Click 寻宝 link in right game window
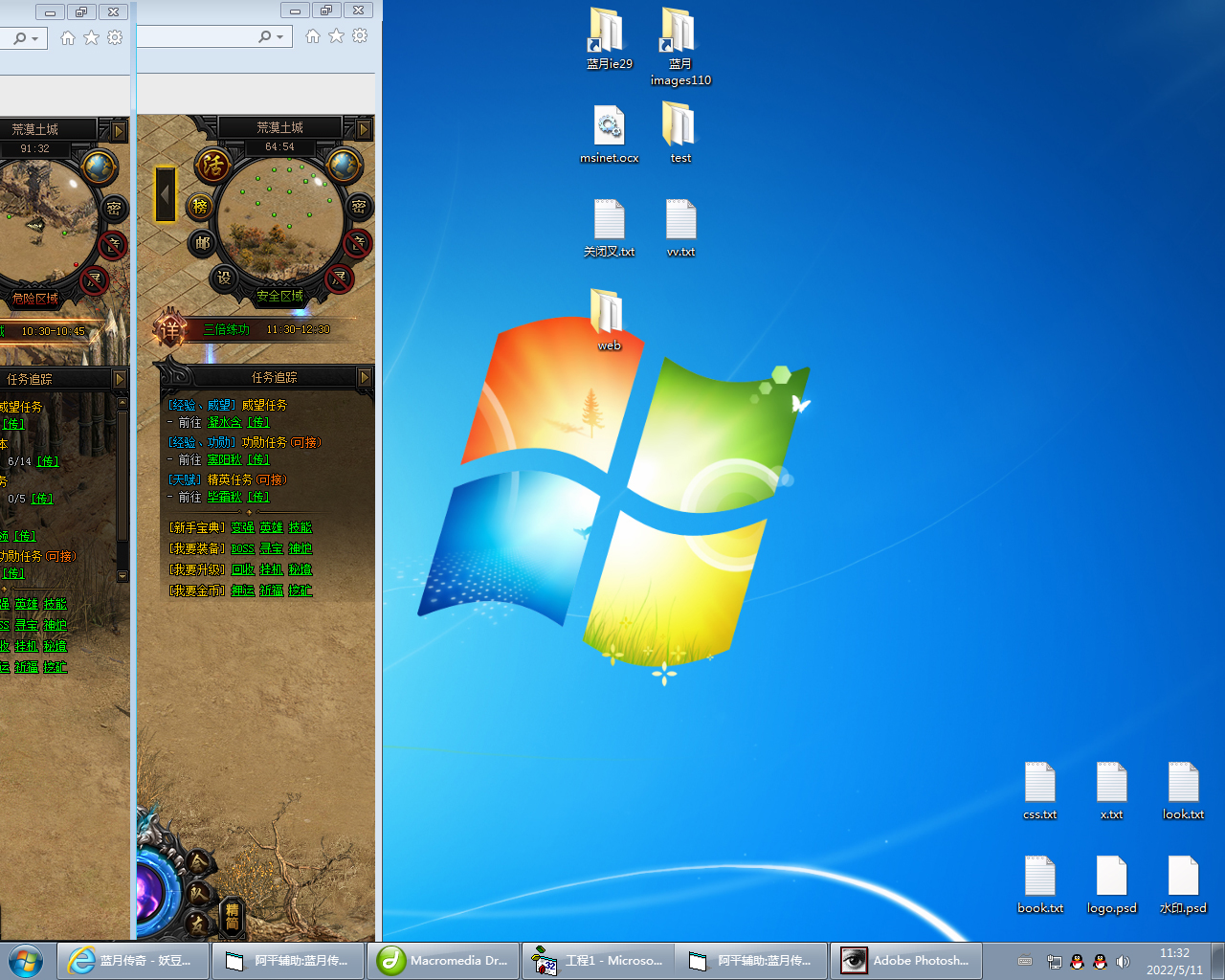 tap(272, 548)
